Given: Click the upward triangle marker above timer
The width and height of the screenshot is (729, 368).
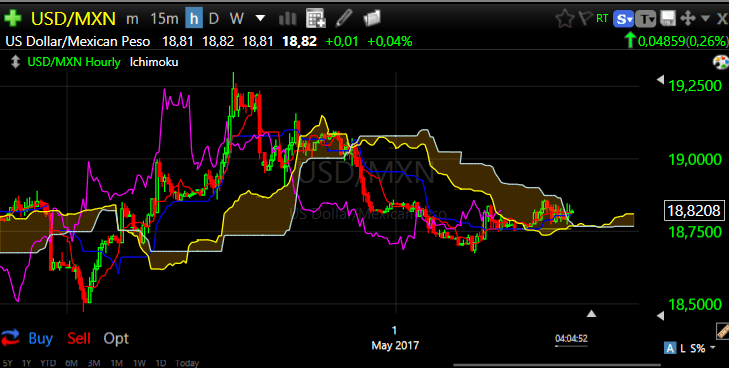Looking at the screenshot, I should [591, 314].
